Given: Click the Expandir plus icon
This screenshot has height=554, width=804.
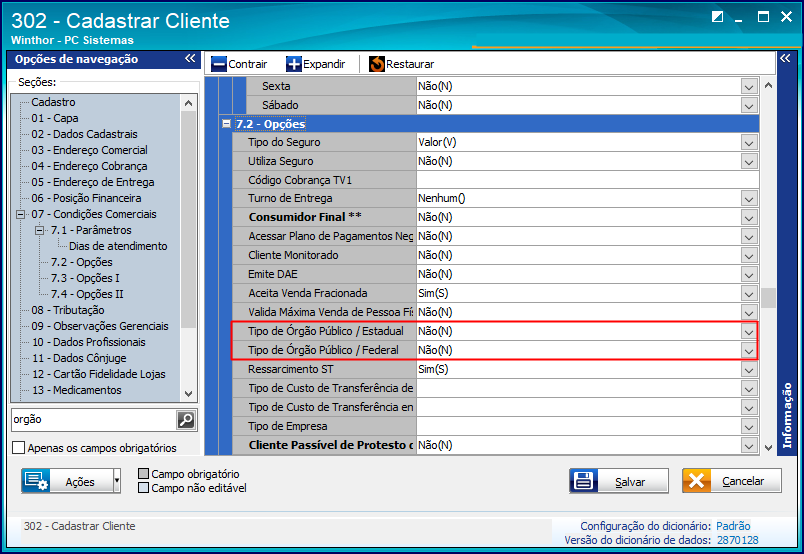Looking at the screenshot, I should pyautogui.click(x=294, y=64).
